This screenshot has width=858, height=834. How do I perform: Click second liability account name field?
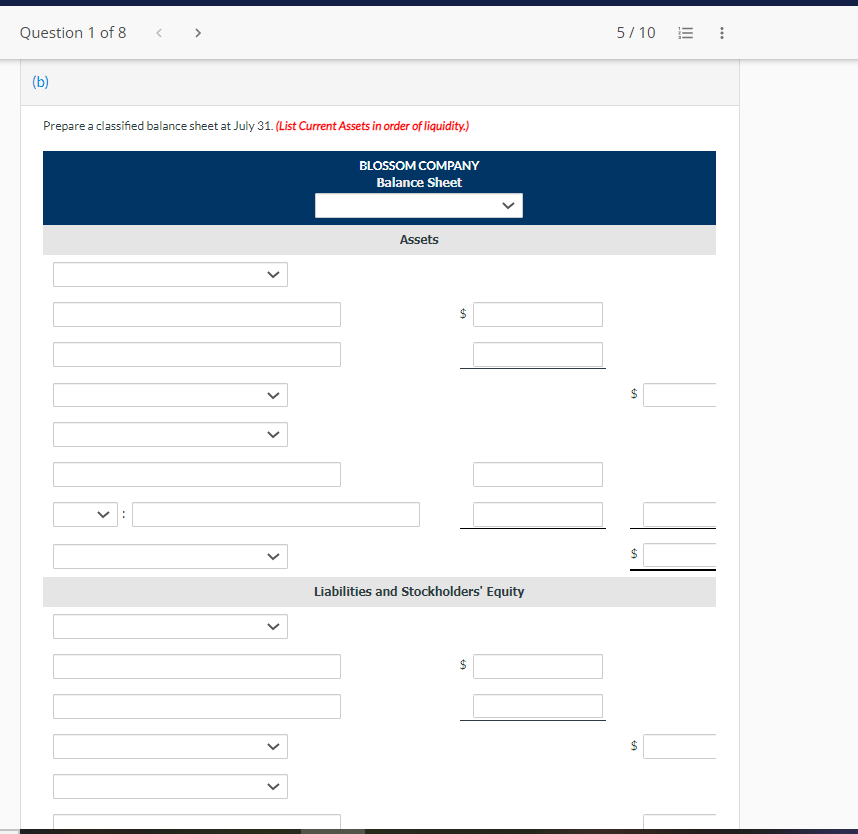(x=197, y=706)
